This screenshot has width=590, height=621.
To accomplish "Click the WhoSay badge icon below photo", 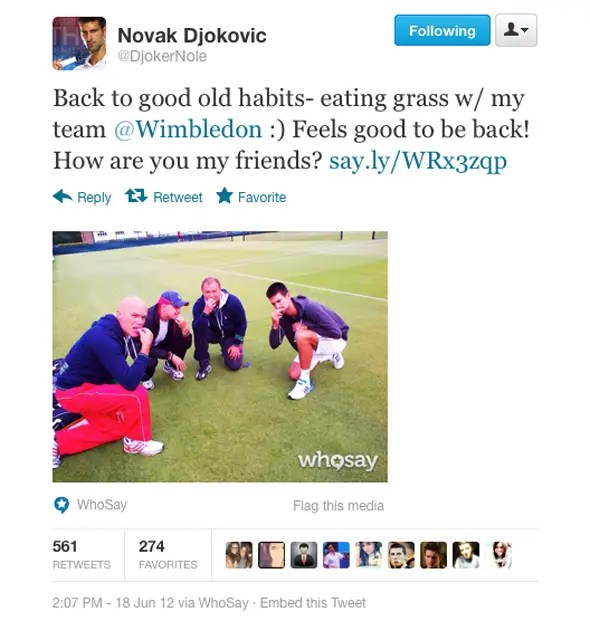I will 61,505.
